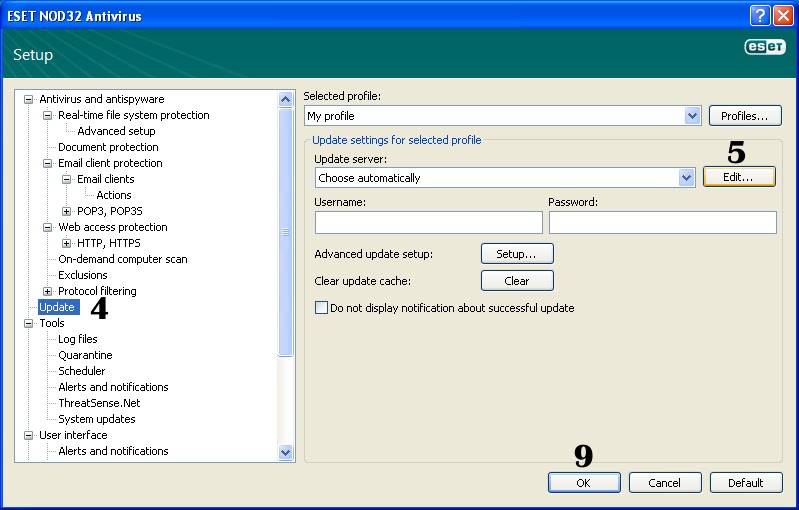Select Update in the tree

coord(57,307)
